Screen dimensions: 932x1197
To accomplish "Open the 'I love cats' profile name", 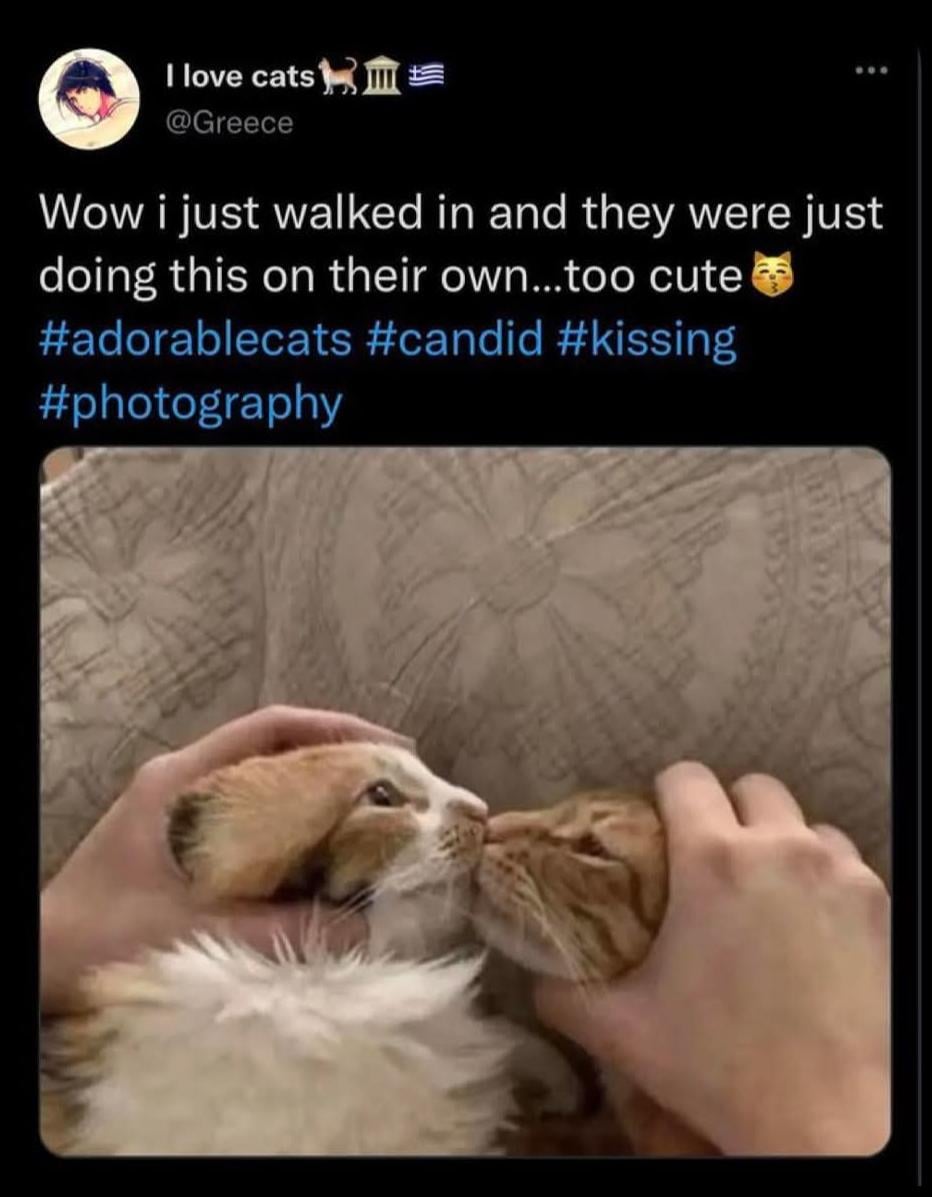I will click(x=240, y=76).
